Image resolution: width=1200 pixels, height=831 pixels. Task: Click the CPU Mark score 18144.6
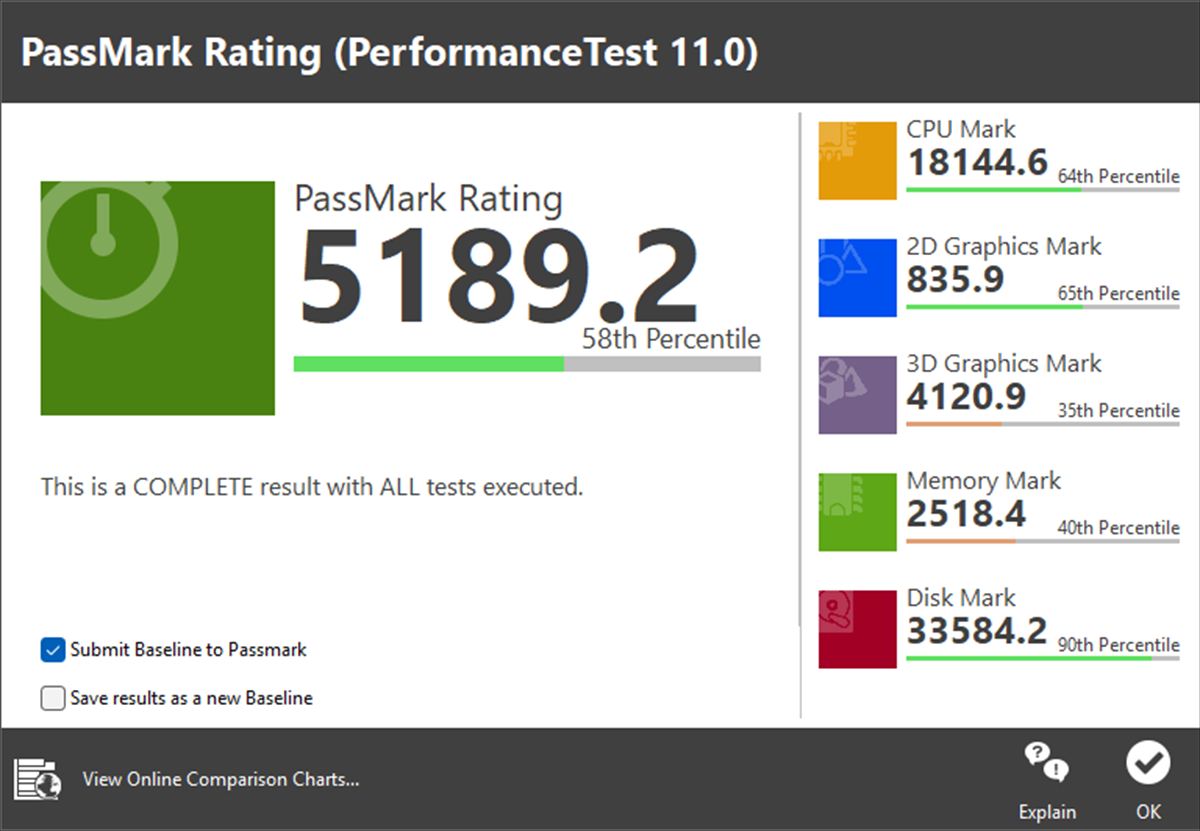[976, 162]
